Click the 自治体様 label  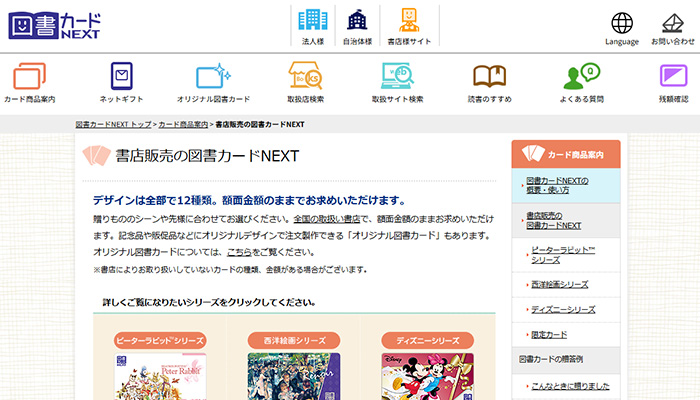[357, 42]
